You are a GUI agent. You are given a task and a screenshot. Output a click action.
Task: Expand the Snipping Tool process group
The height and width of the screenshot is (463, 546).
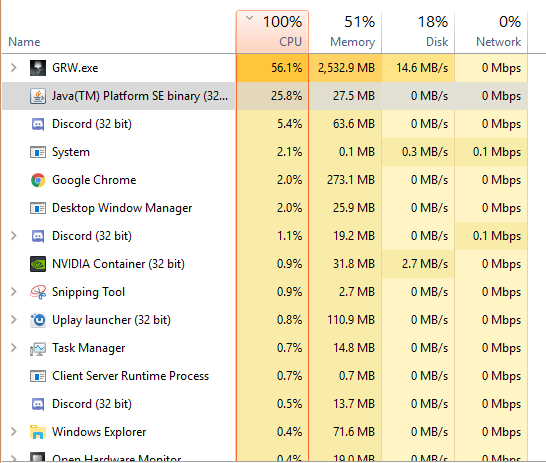tap(14, 291)
